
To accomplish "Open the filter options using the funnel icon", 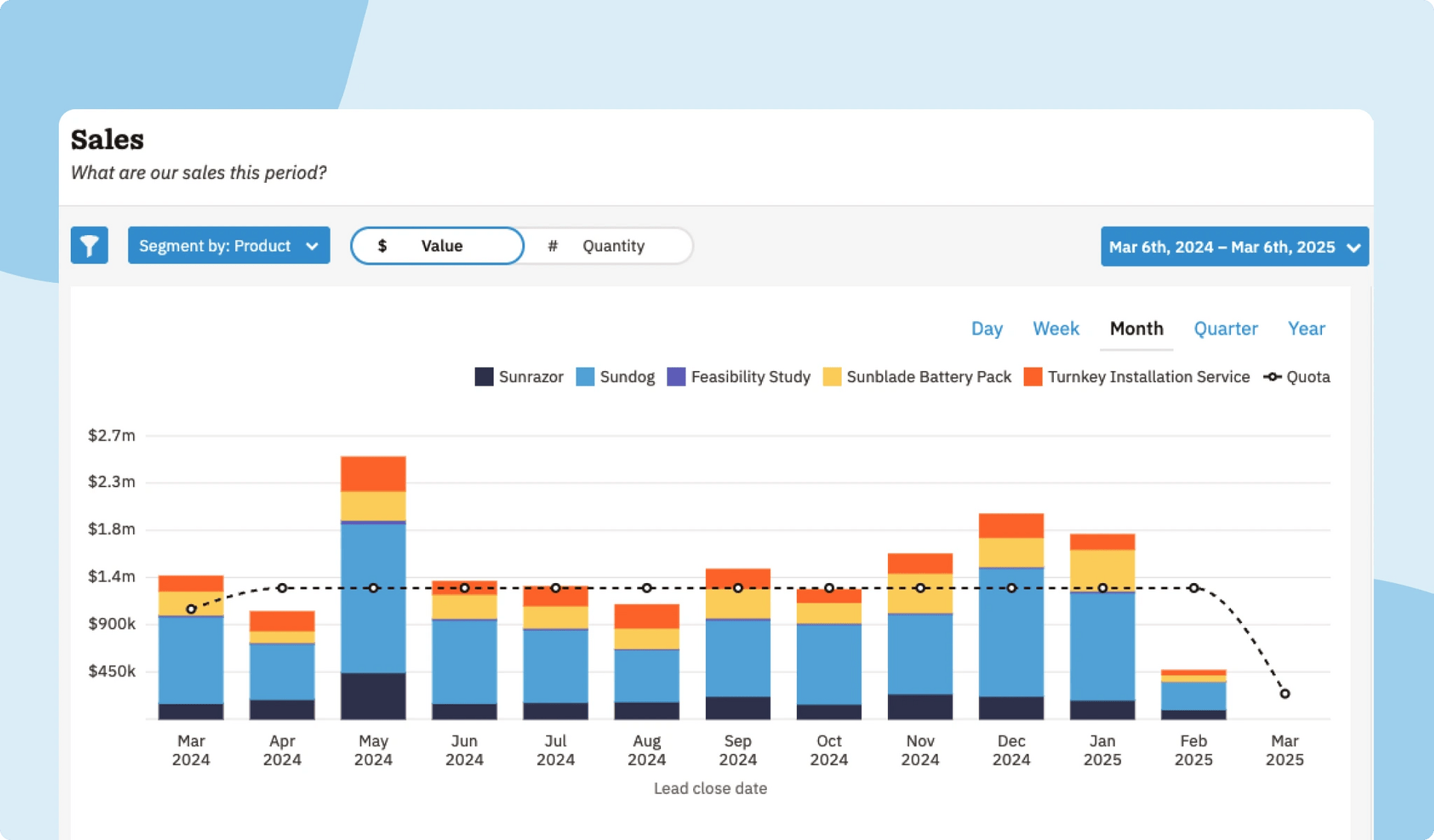I will pyautogui.click(x=89, y=245).
